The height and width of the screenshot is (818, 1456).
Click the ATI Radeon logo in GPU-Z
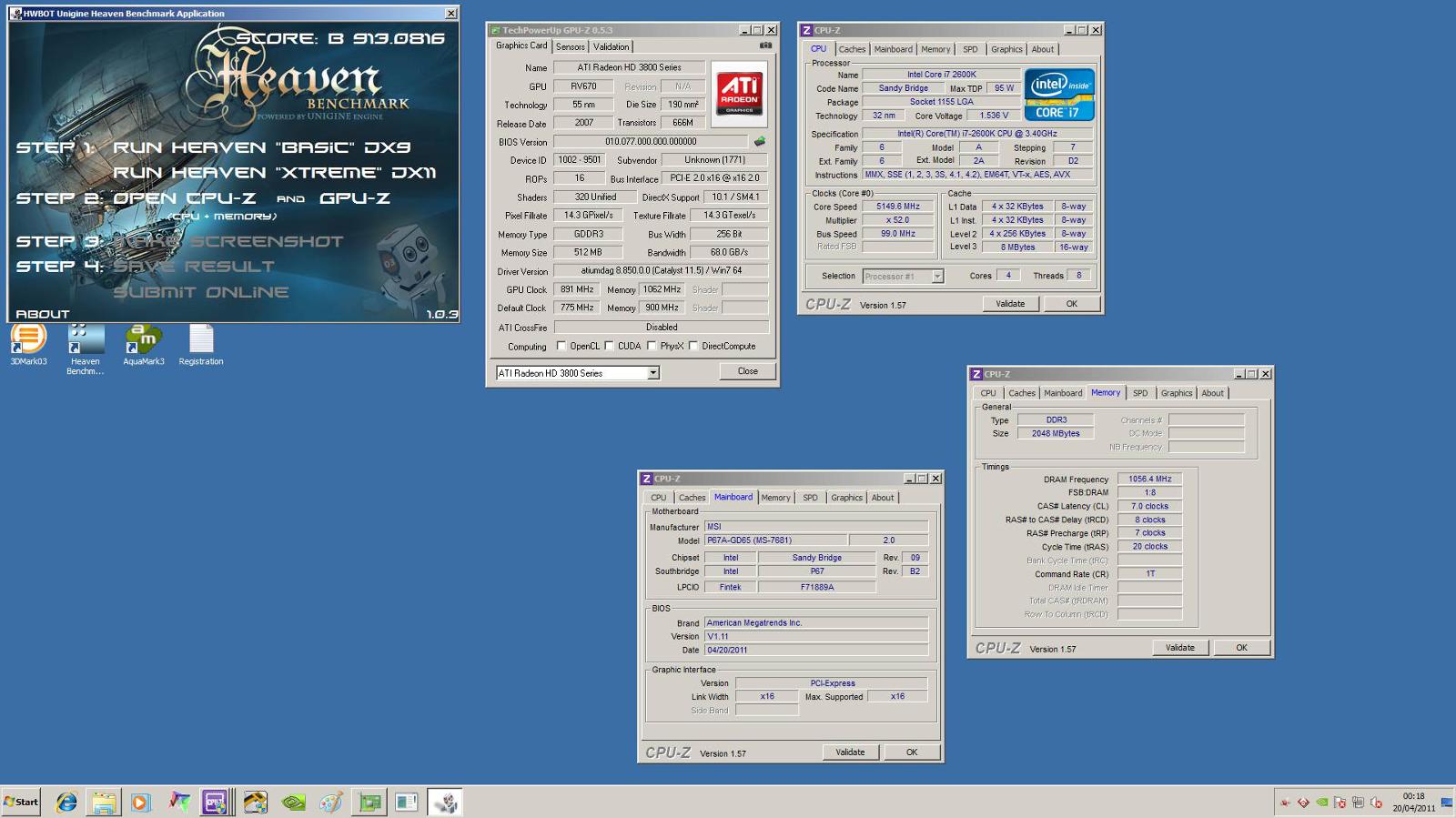739,93
